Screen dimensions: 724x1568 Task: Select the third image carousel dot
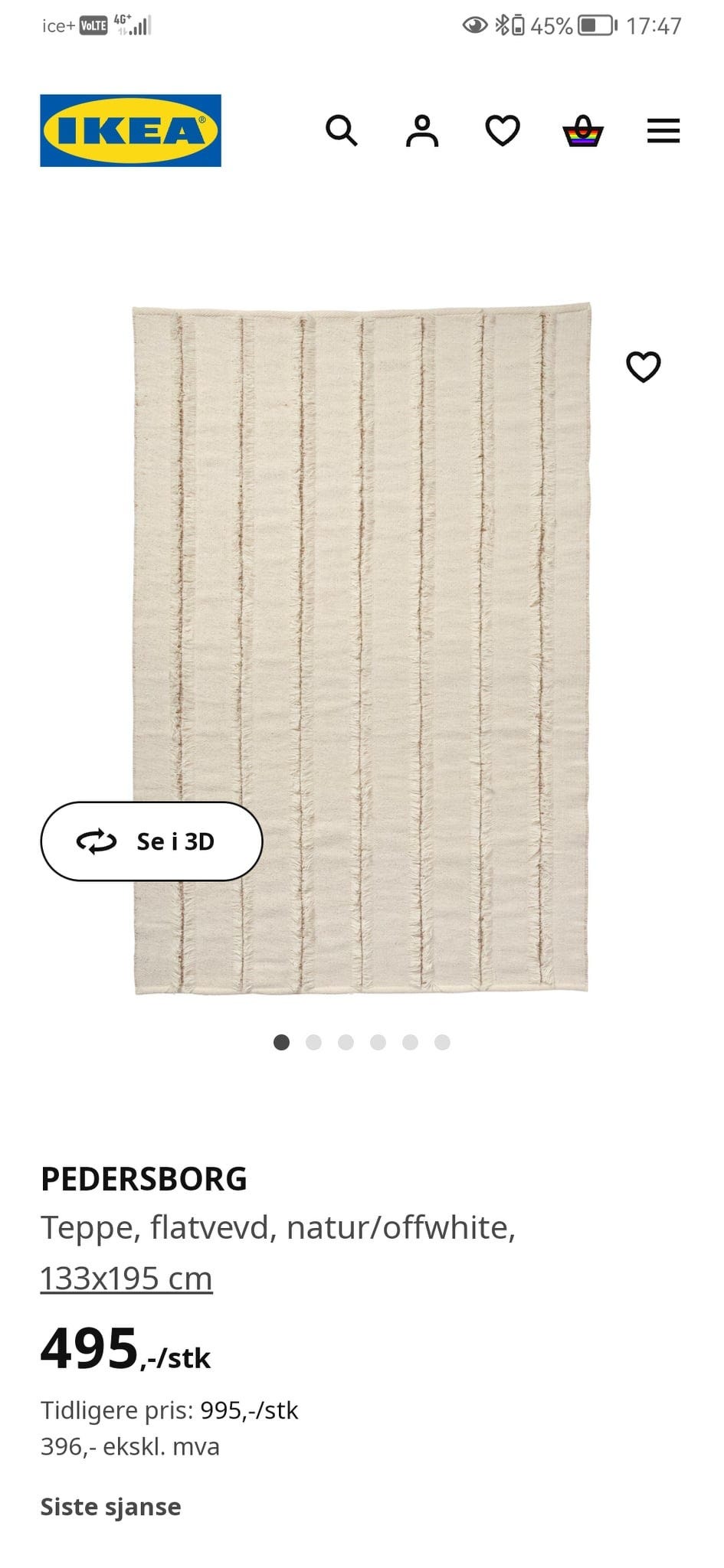click(346, 1042)
